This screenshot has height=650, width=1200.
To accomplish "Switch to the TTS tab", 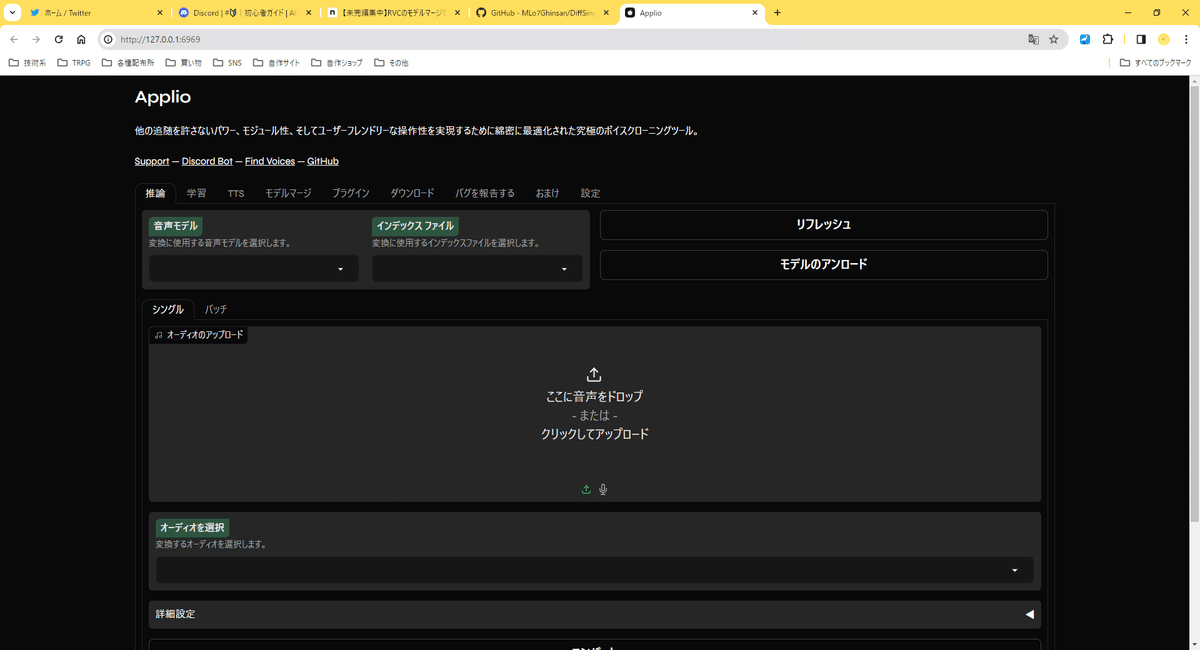I will 236,193.
